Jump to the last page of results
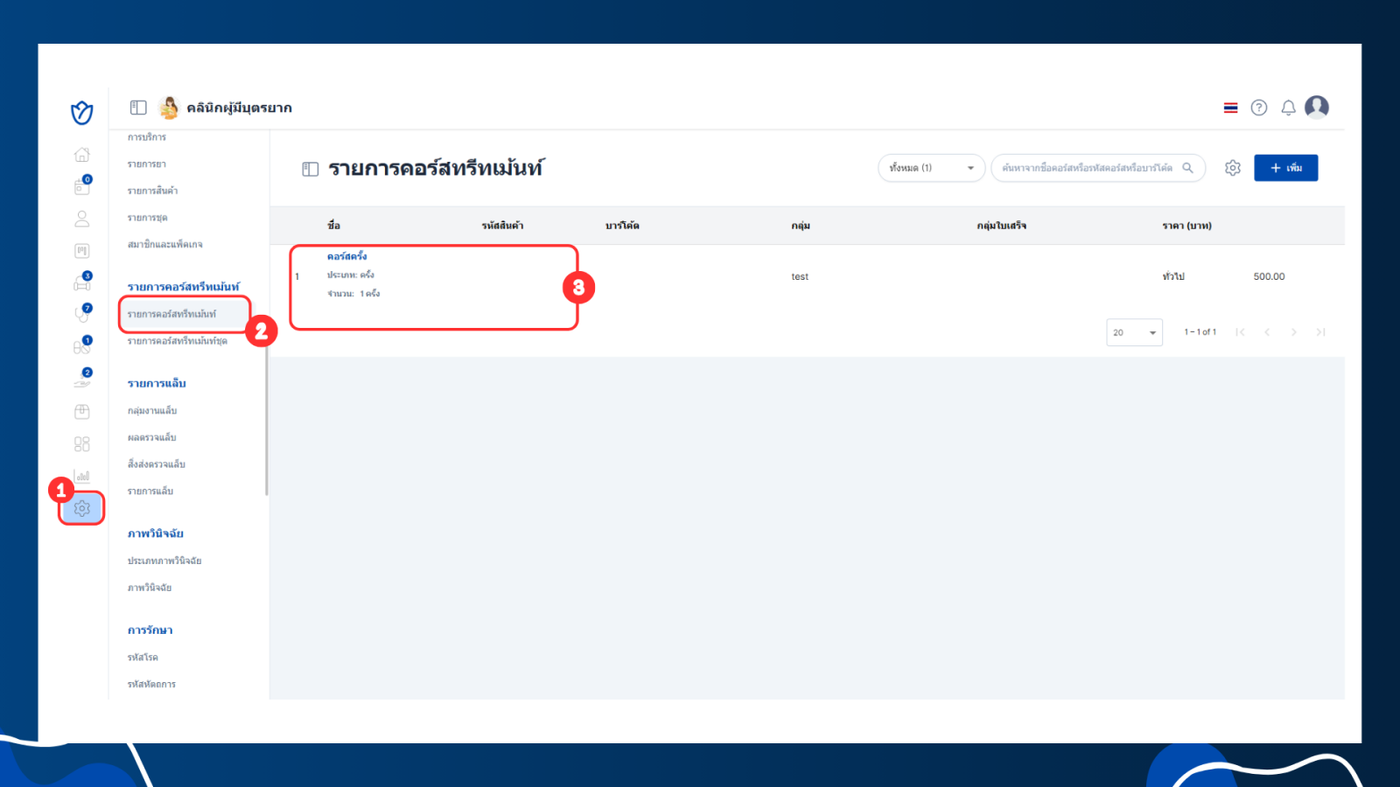This screenshot has width=1400, height=787. click(1321, 332)
